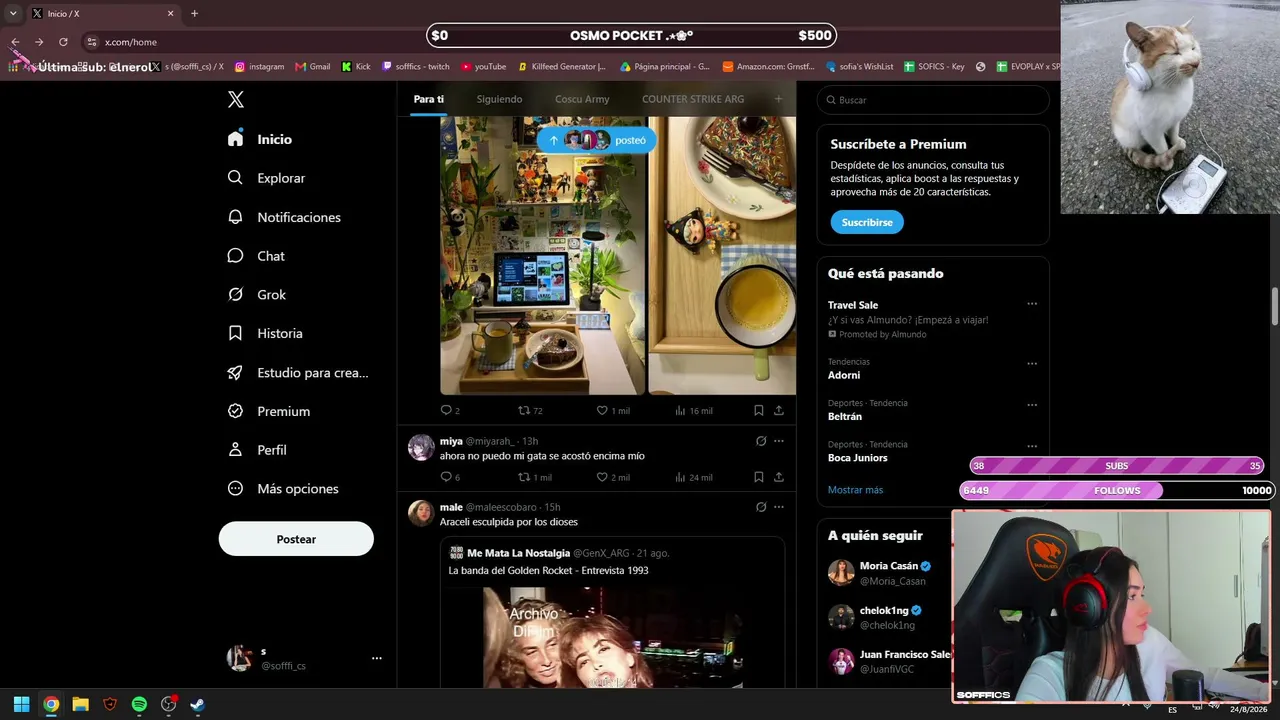Image resolution: width=1280 pixels, height=720 pixels.
Task: Add a new timeline tab with plus
Action: pos(778,99)
